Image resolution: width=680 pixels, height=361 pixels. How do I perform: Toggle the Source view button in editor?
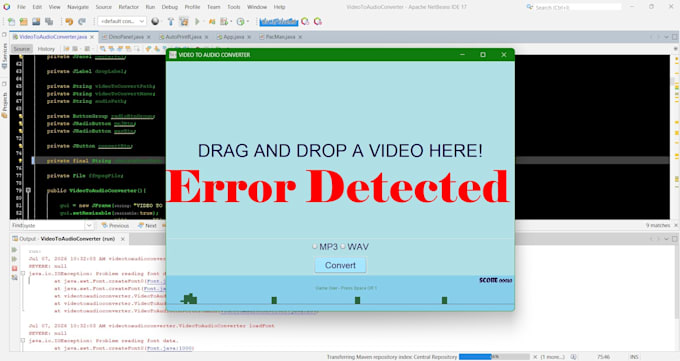pyautogui.click(x=21, y=49)
